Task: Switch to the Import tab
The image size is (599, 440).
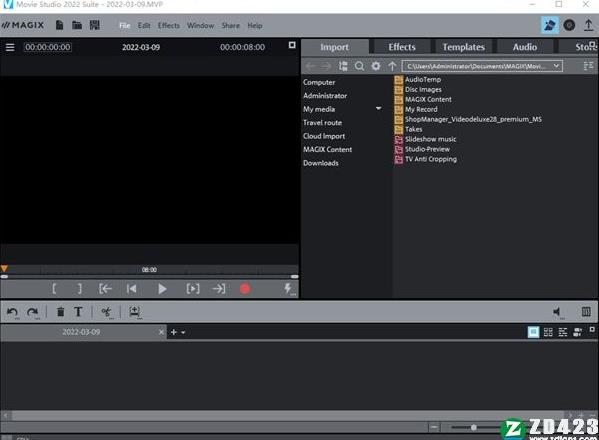Action: pyautogui.click(x=334, y=47)
